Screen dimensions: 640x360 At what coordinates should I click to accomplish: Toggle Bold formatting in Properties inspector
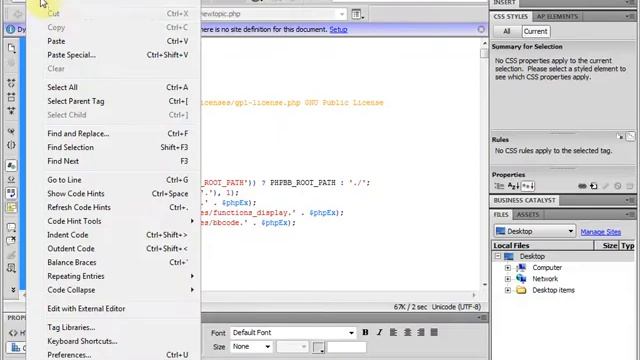[x=365, y=333]
